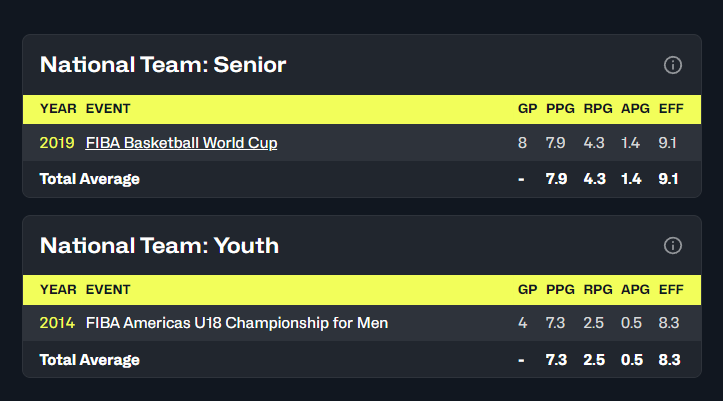Click info icon in National Team: Youth

[673, 246]
